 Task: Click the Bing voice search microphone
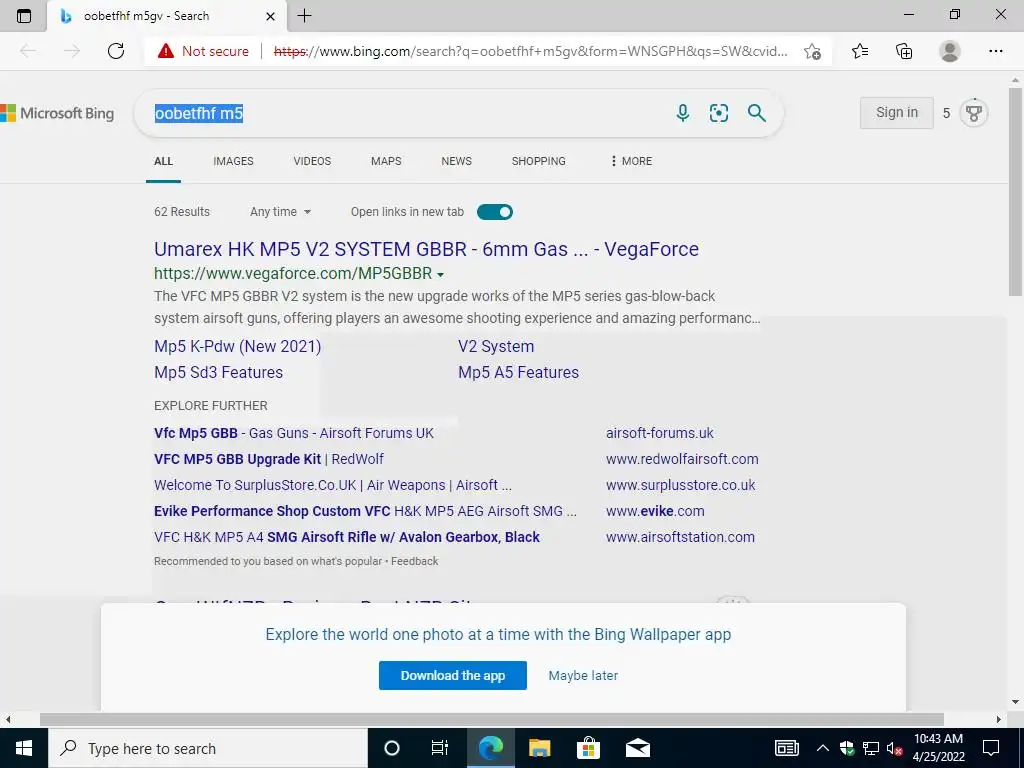click(682, 113)
